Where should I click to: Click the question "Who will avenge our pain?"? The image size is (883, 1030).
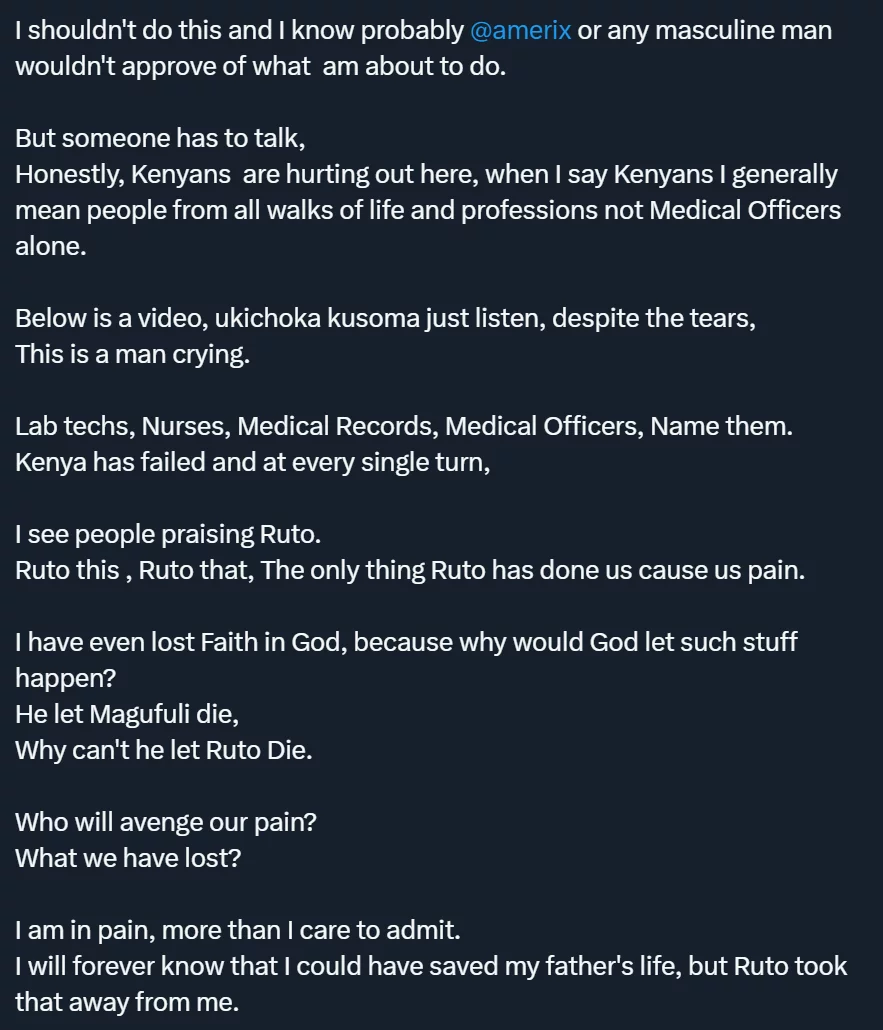click(x=166, y=822)
